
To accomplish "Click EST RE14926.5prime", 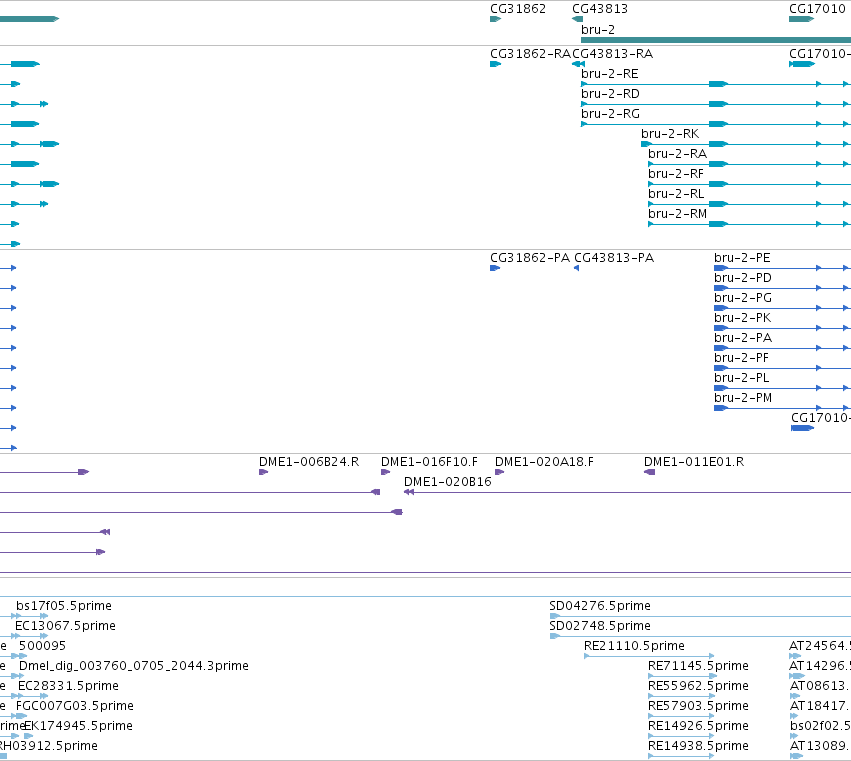I will point(698,726).
